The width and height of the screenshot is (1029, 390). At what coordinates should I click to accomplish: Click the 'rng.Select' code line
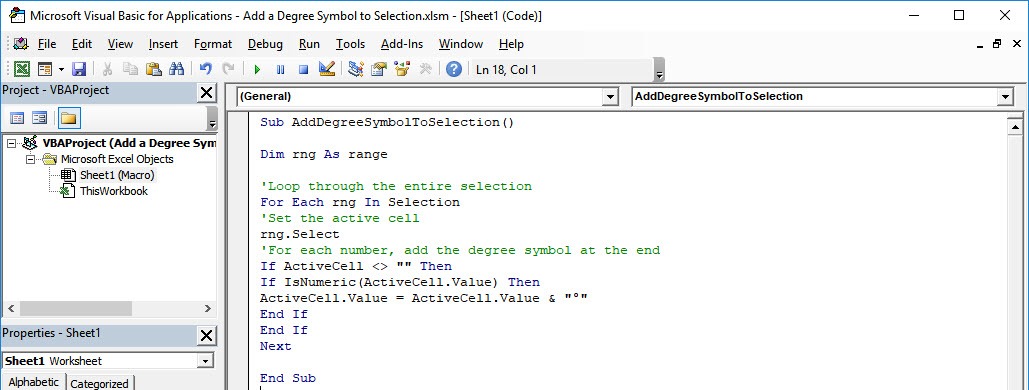click(300, 234)
